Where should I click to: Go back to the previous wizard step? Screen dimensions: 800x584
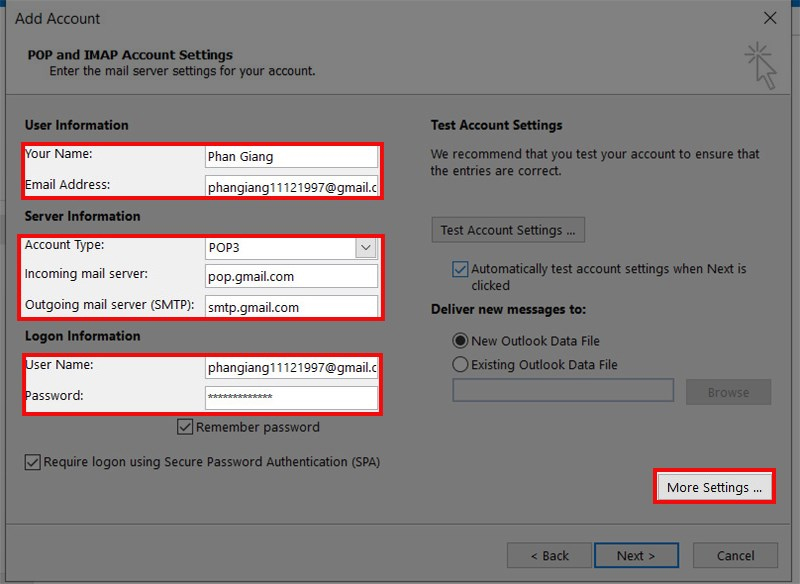(549, 555)
